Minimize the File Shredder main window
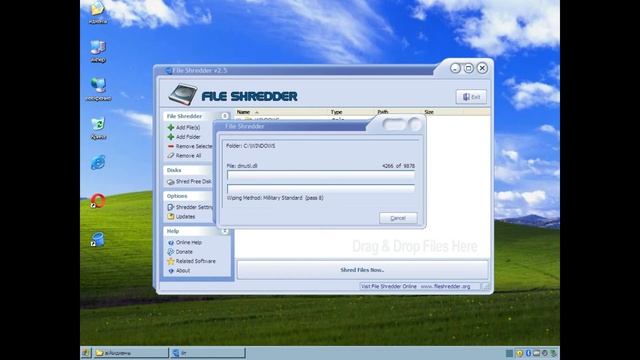Image resolution: width=640 pixels, height=360 pixels. [456, 68]
